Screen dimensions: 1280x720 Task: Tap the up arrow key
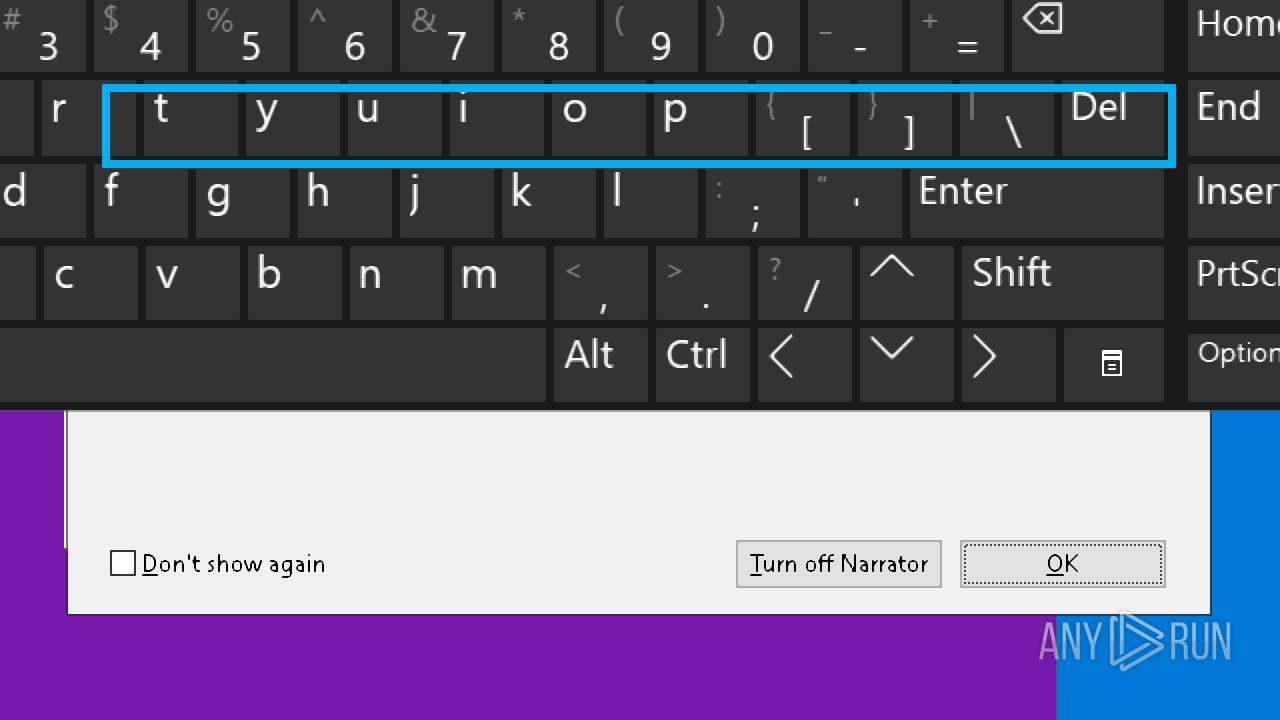pos(905,283)
